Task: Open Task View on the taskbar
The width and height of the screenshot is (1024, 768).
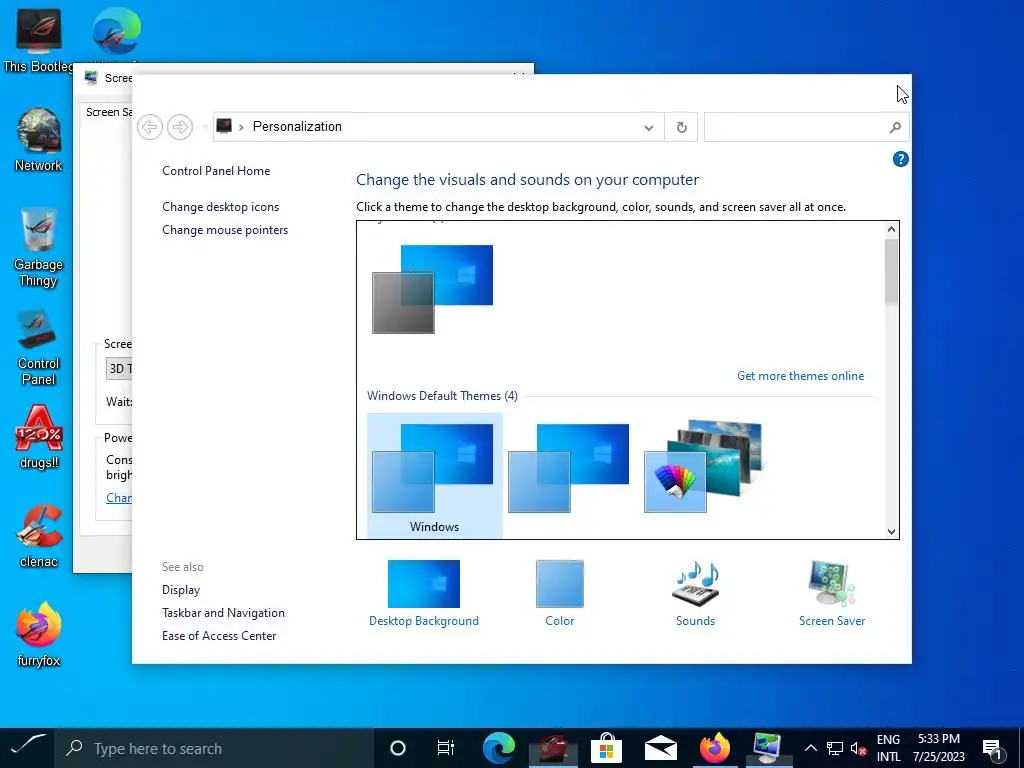Action: coord(446,748)
